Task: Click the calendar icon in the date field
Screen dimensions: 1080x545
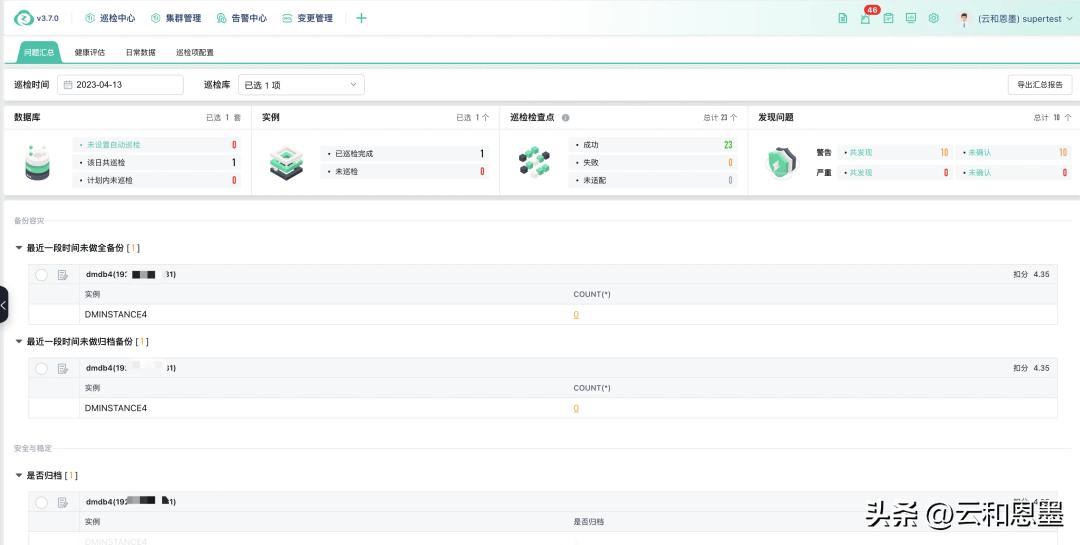Action: pos(68,85)
